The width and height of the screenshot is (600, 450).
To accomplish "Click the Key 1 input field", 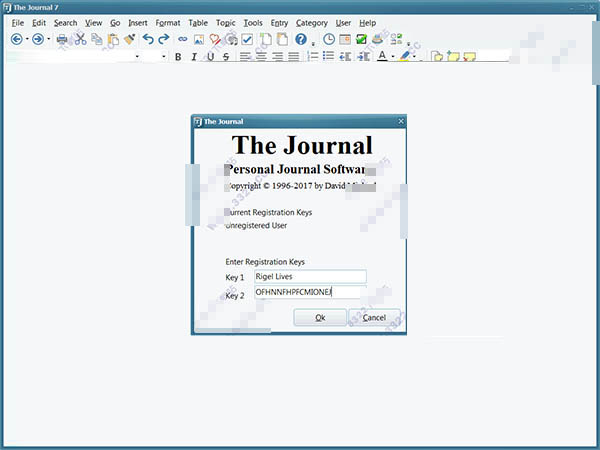I will pyautogui.click(x=310, y=276).
